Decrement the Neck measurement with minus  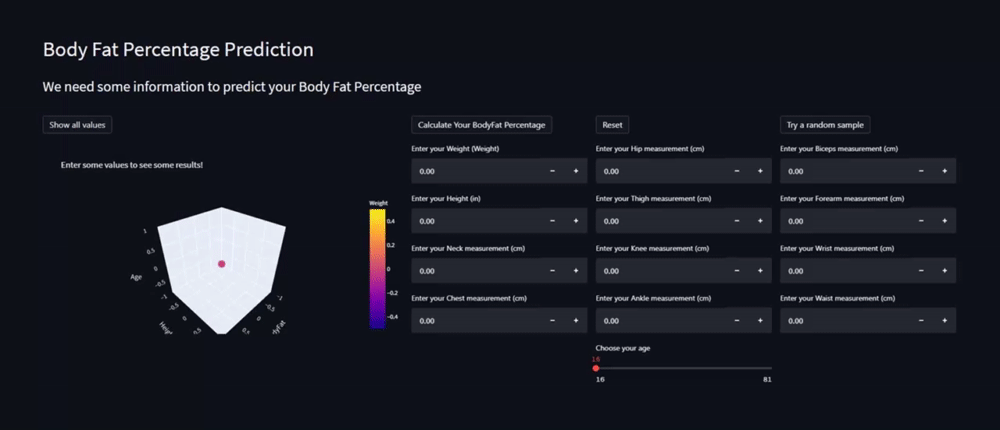tap(553, 270)
